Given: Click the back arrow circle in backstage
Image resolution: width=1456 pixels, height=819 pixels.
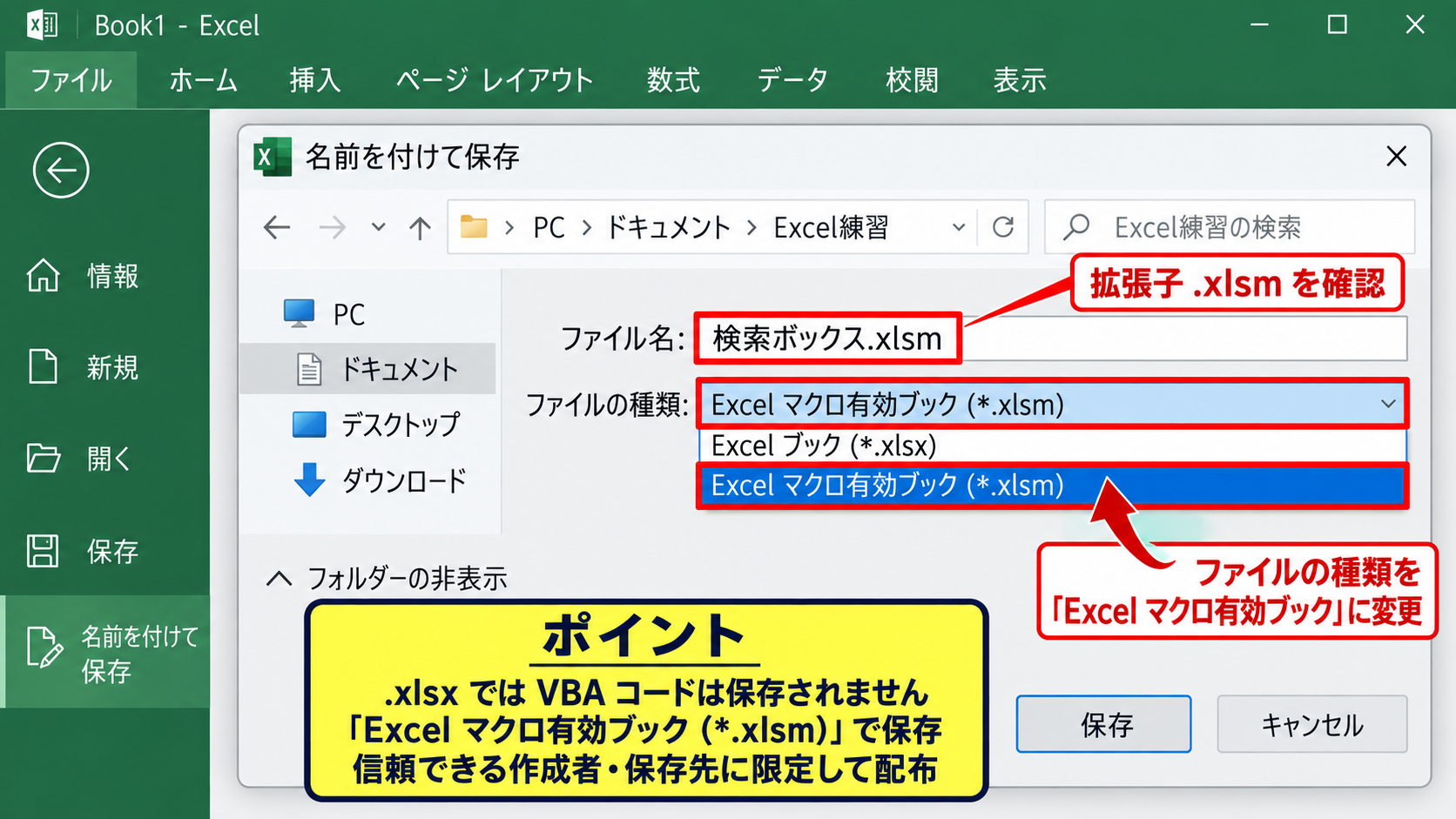Looking at the screenshot, I should 61,170.
